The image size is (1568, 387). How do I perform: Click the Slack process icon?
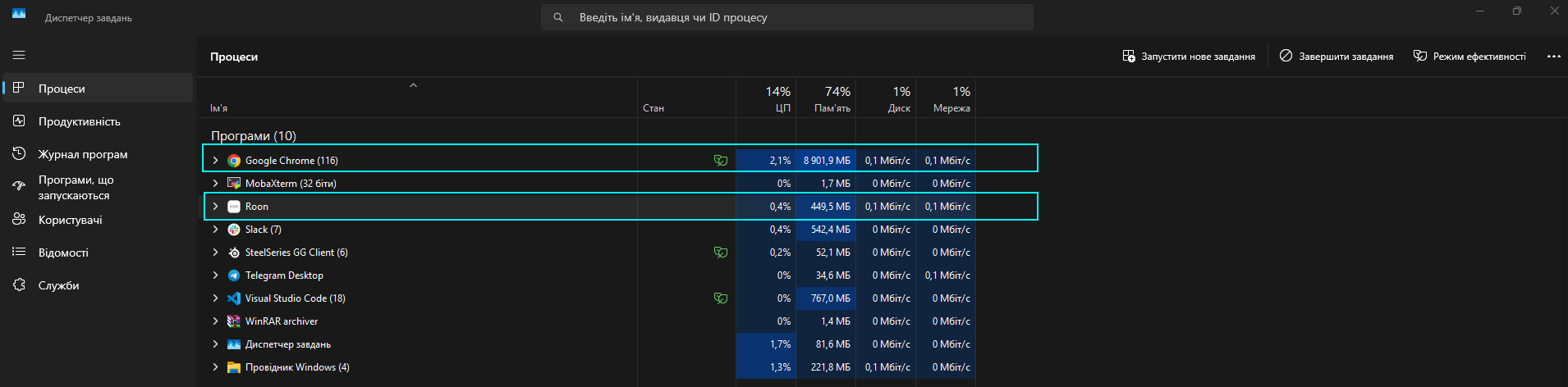pyautogui.click(x=234, y=230)
